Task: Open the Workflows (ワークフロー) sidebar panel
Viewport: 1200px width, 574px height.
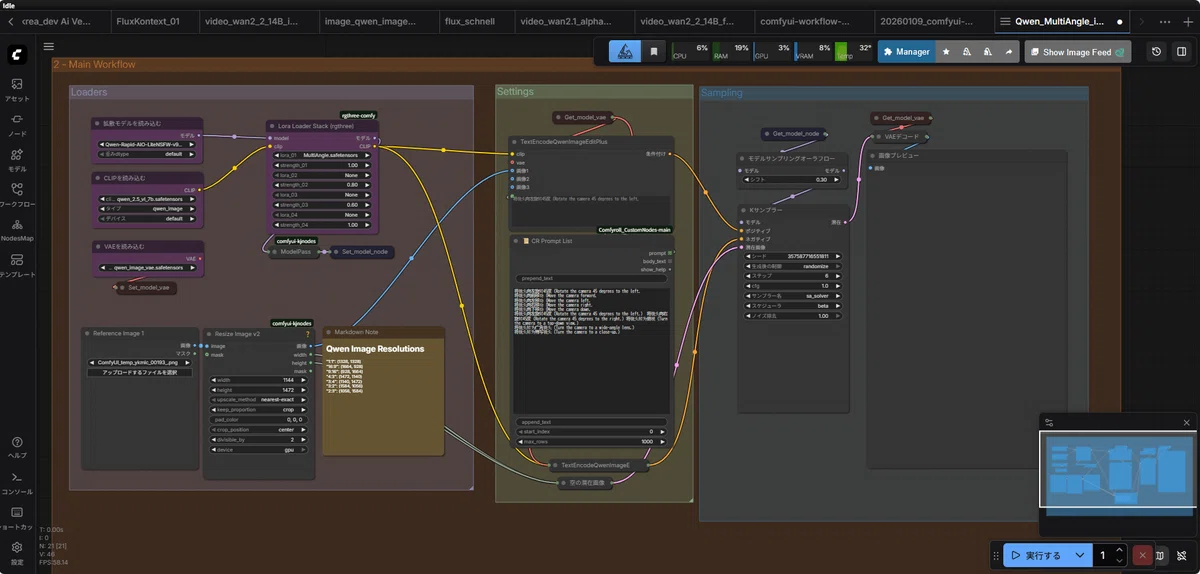Action: [16, 194]
